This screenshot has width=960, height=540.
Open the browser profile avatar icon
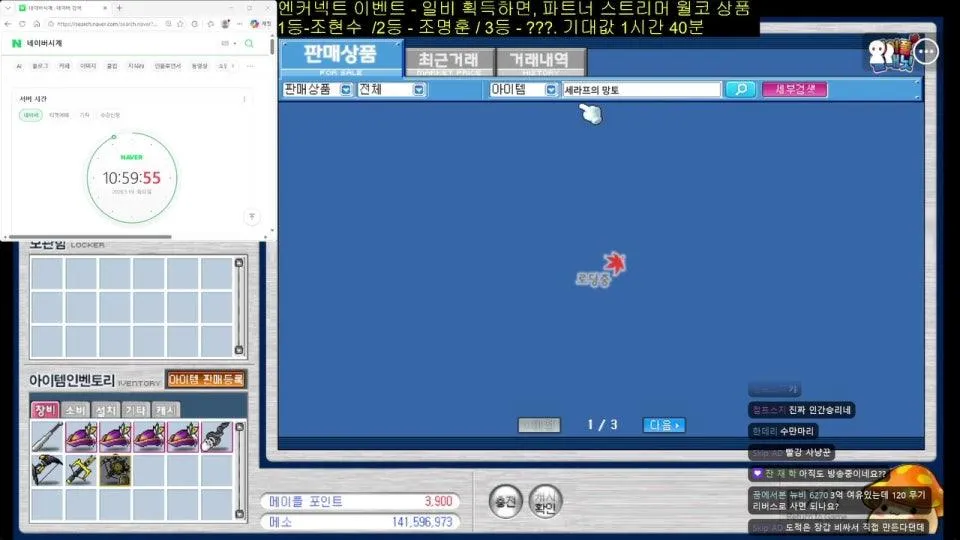[x=225, y=24]
